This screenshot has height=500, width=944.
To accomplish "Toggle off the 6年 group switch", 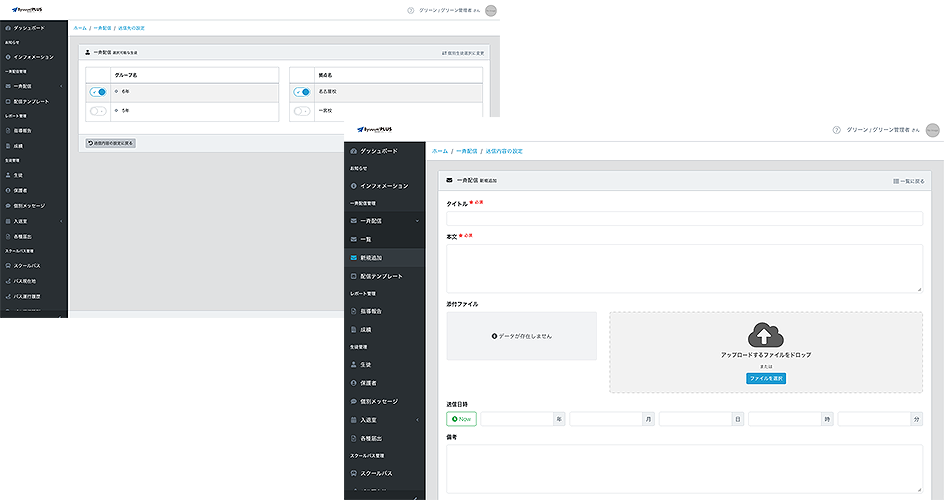I will (x=98, y=92).
